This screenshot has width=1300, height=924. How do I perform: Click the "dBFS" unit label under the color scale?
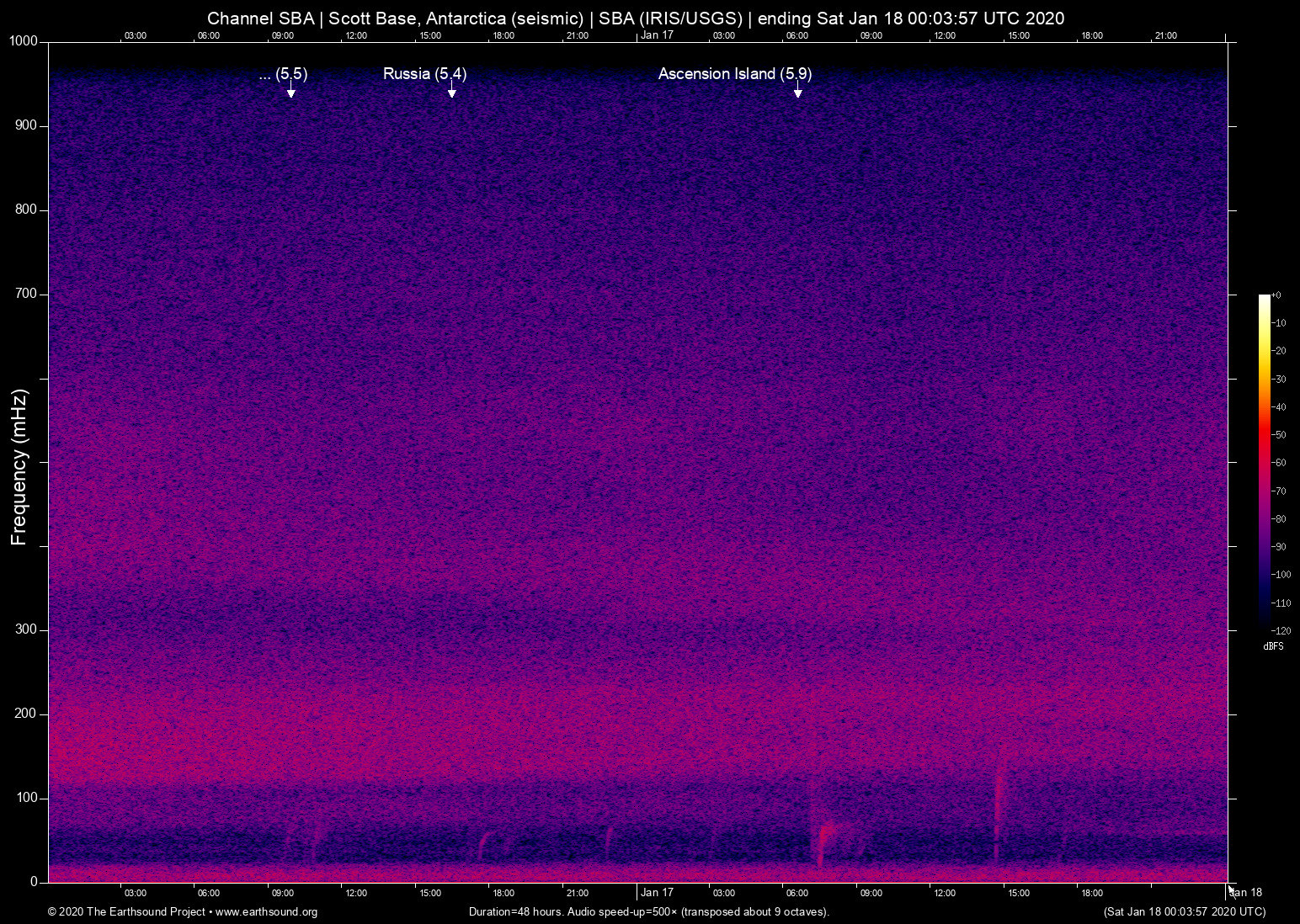coord(1273,646)
